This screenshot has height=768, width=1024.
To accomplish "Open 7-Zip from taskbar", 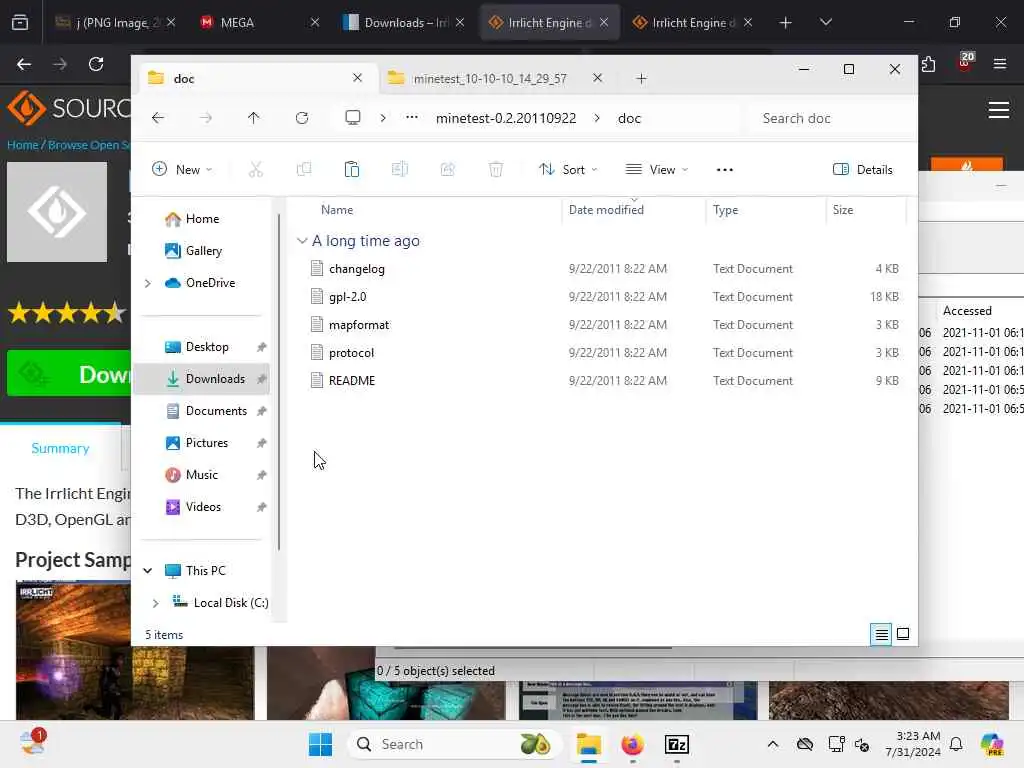I will 677,744.
